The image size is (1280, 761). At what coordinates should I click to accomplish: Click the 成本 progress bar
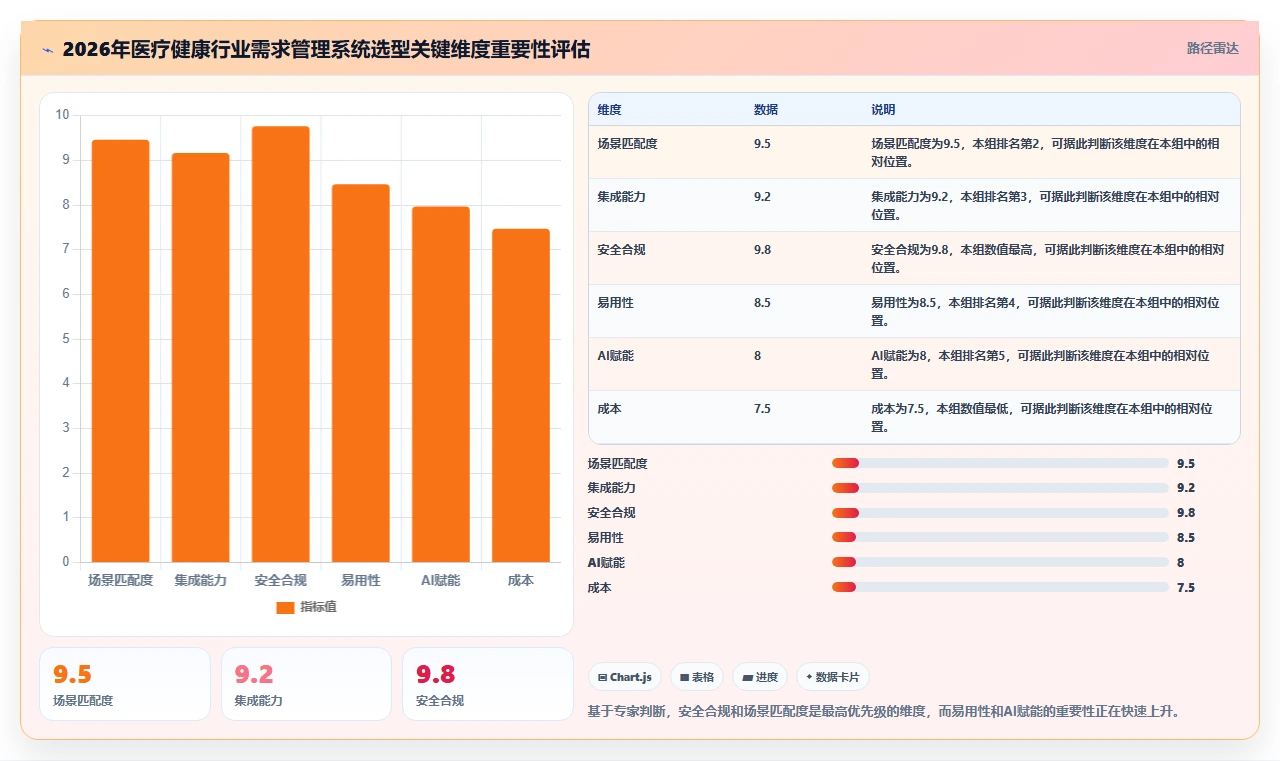coord(1000,588)
